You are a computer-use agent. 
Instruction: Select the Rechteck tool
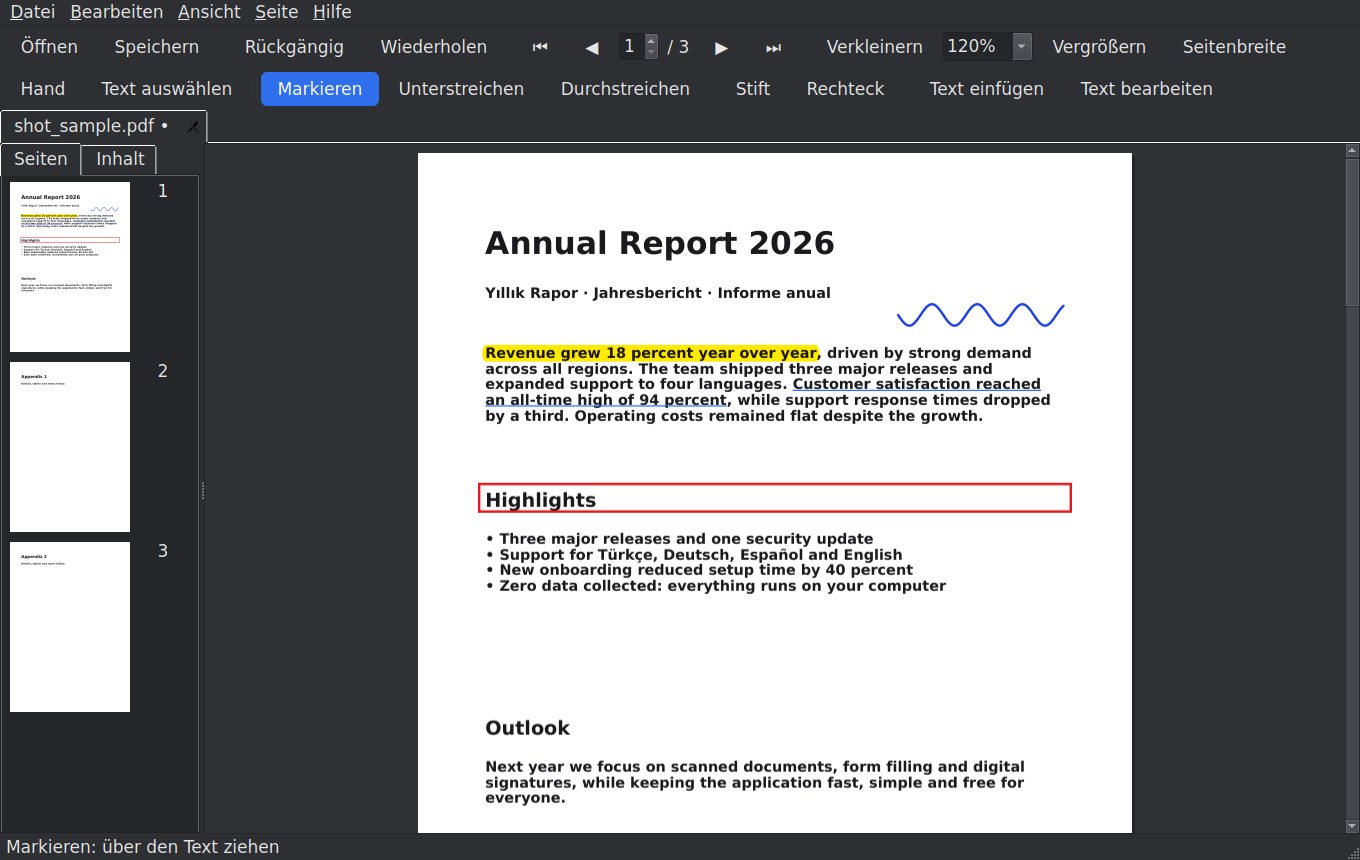[x=845, y=89]
